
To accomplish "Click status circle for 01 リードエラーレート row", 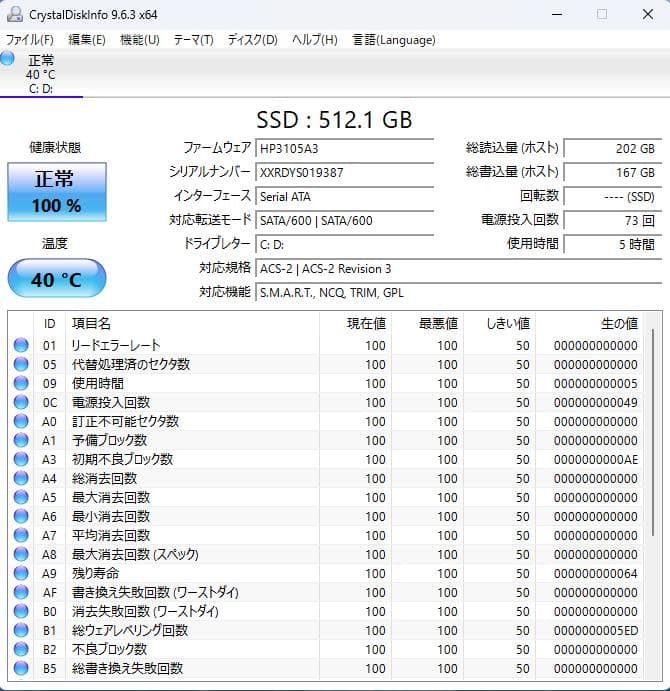I will coord(21,345).
